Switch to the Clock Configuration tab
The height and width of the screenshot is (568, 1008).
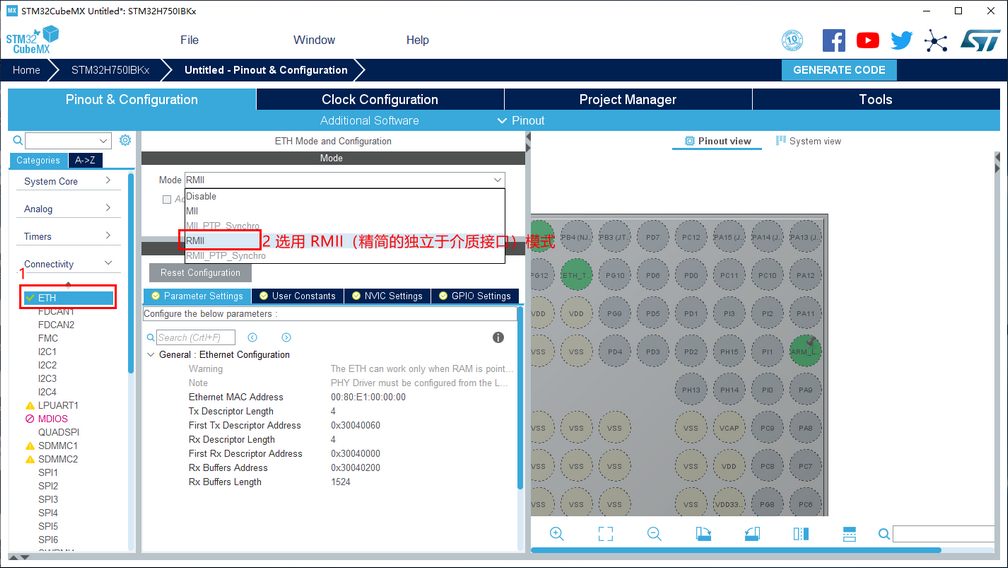[x=380, y=99]
